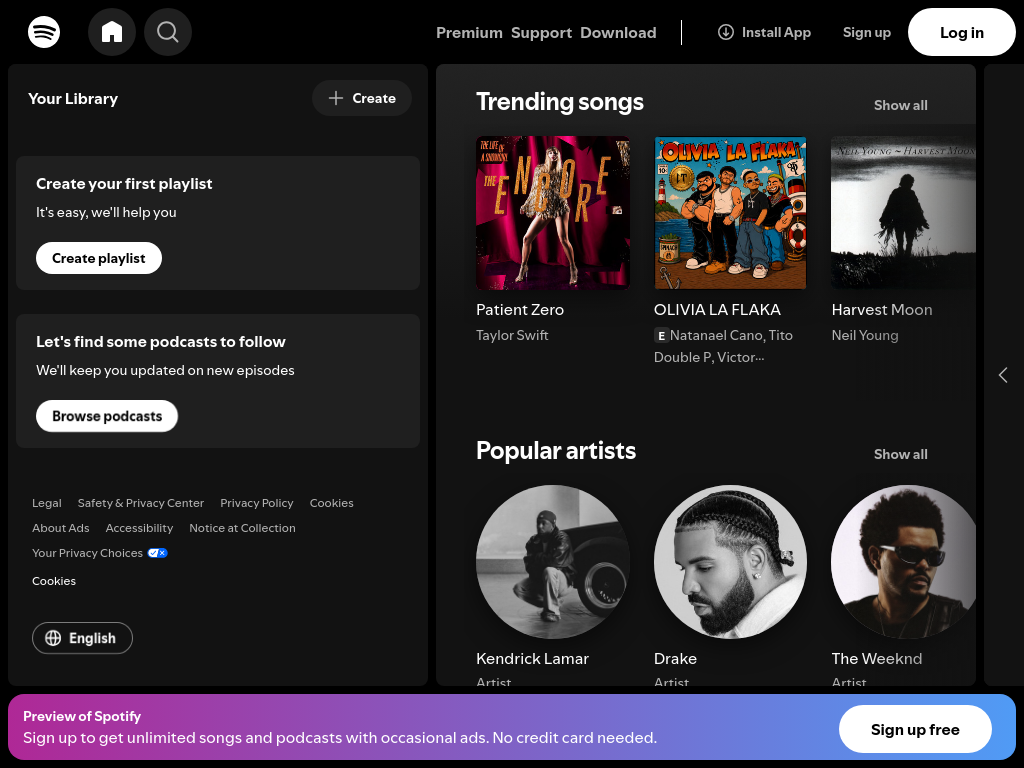
Task: Show all Trending songs
Action: (901, 105)
